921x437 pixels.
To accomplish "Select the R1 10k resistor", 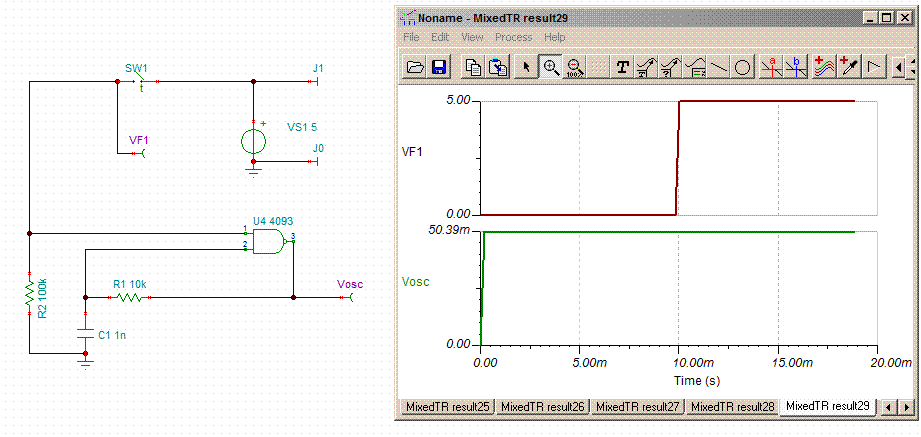I will [x=130, y=297].
